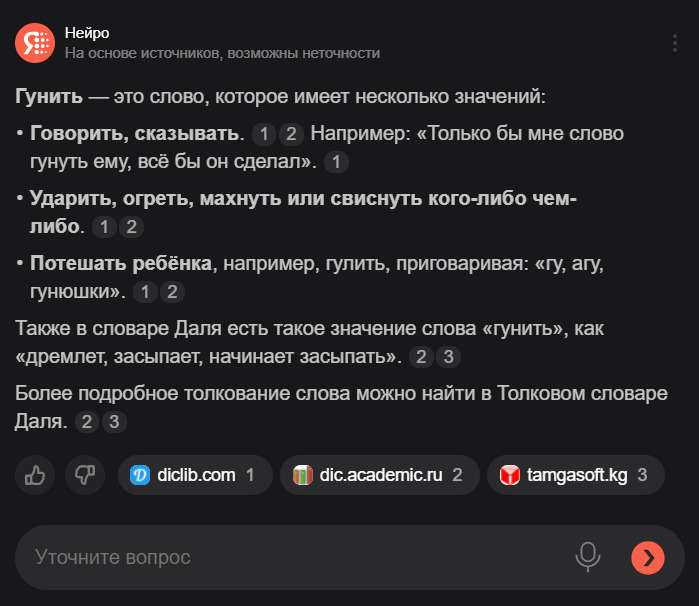Click citation 2 after «Даля» in last line
699x606 pixels.
(87, 422)
